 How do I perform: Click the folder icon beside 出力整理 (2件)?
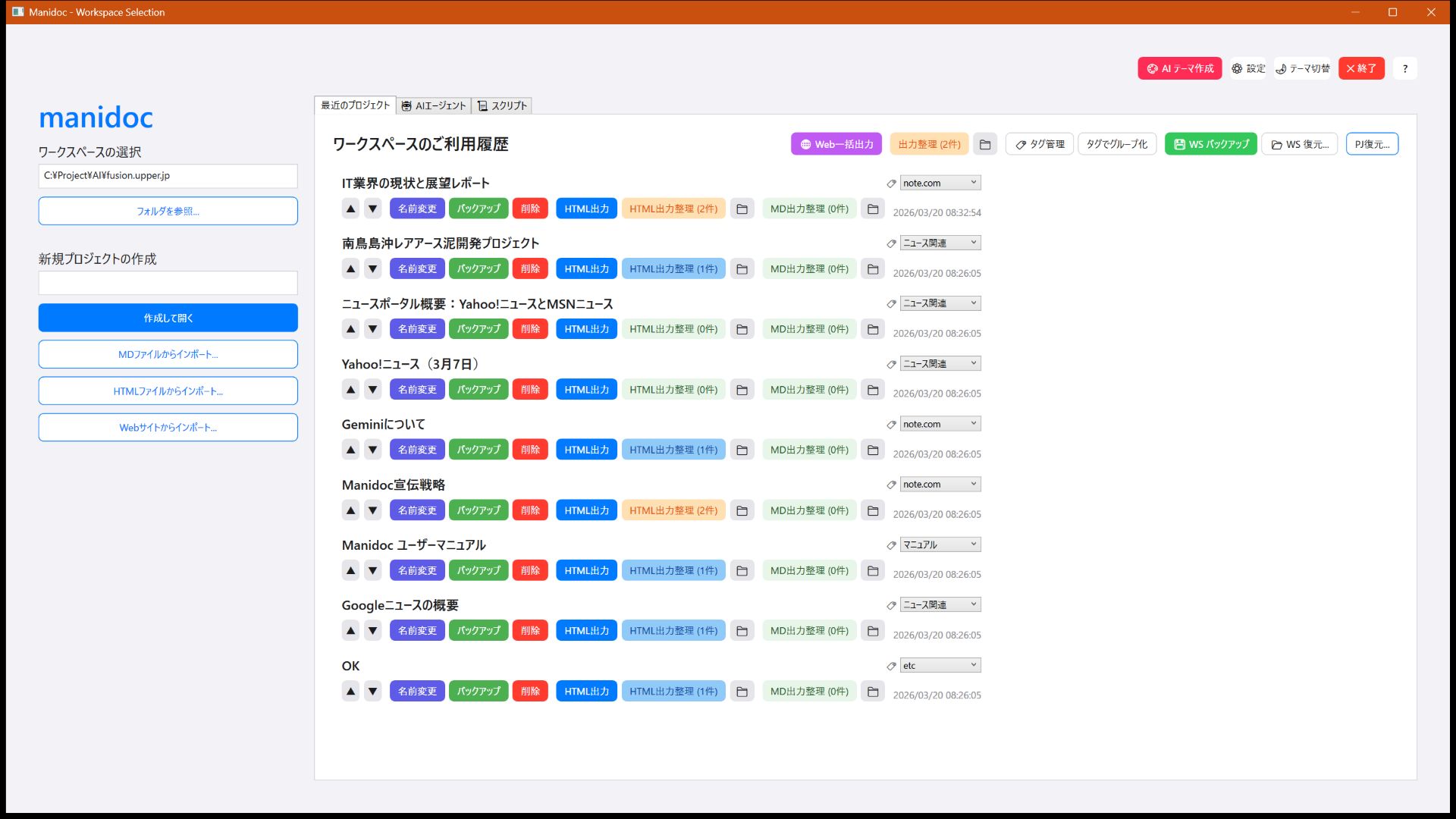click(x=986, y=143)
